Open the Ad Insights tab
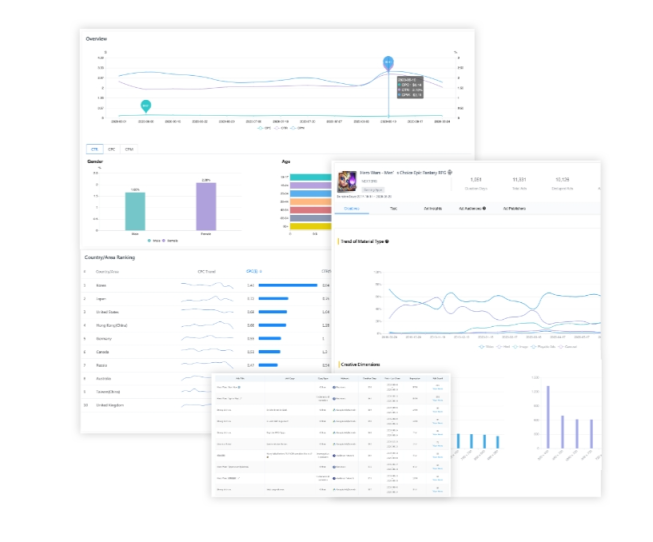The width and height of the screenshot is (653, 542). [433, 209]
